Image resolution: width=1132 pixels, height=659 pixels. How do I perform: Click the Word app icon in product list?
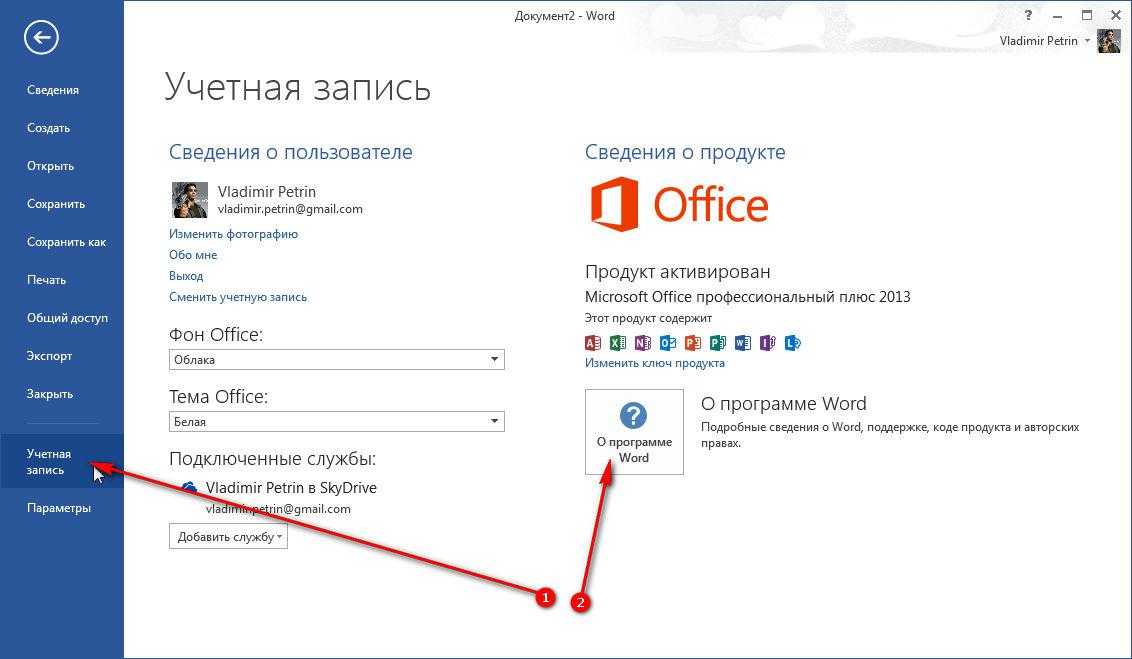pos(743,343)
